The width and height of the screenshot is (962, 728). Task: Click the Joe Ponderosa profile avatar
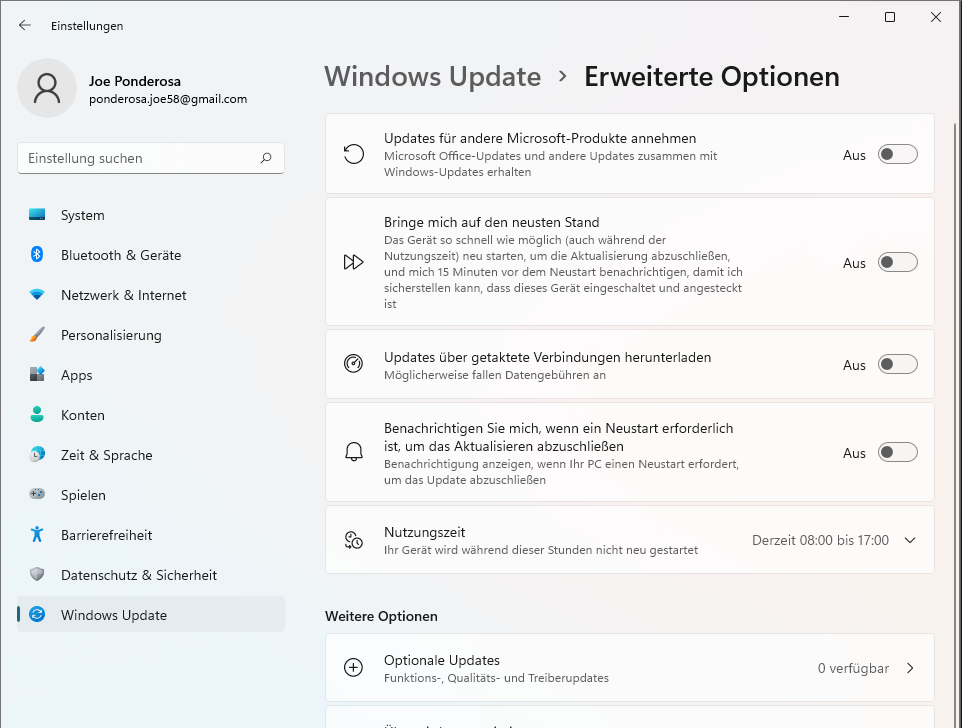tap(47, 88)
